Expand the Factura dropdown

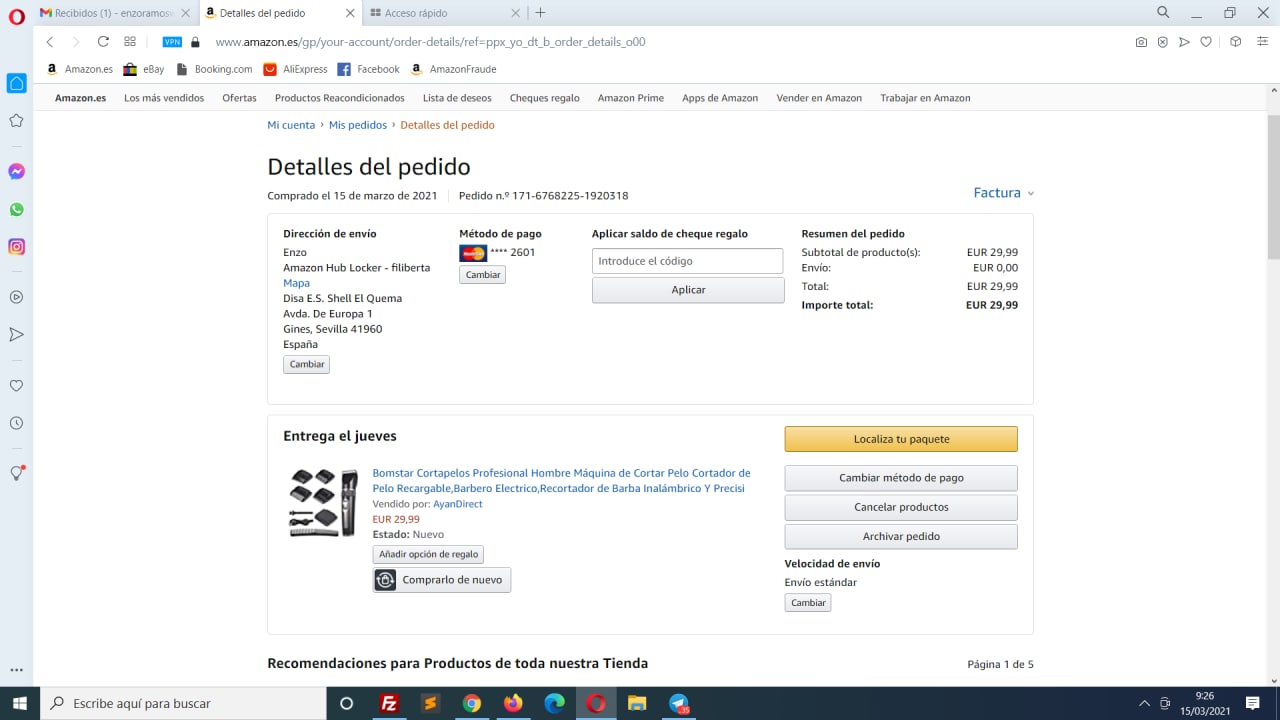pos(1003,193)
